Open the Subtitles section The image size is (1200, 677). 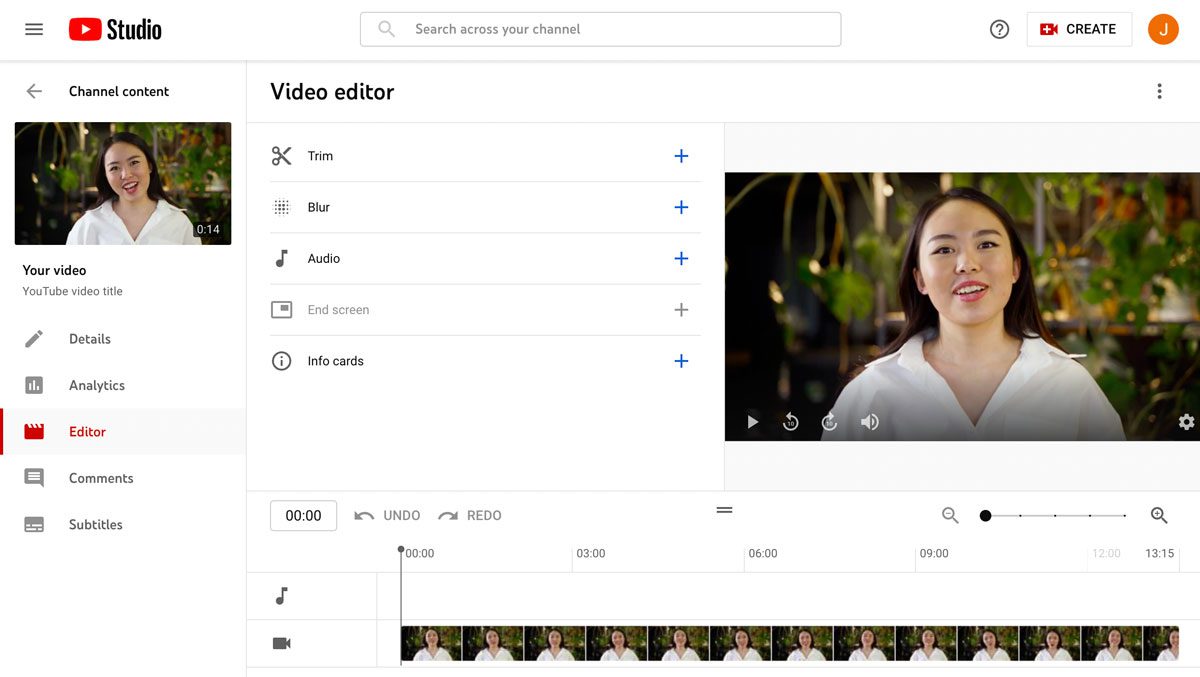95,524
